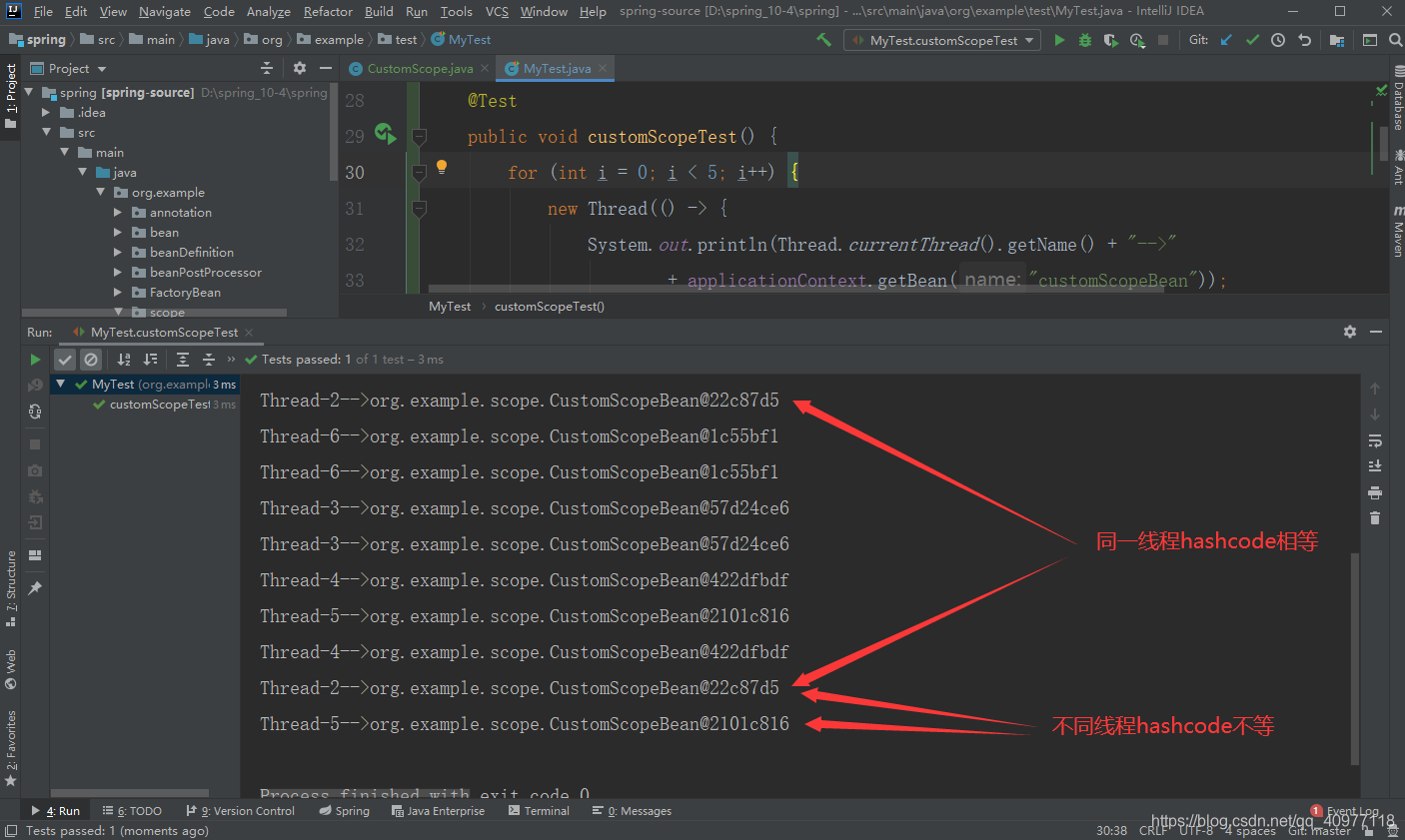Click the Debug bug icon
This screenshot has width=1405, height=840.
point(1084,40)
